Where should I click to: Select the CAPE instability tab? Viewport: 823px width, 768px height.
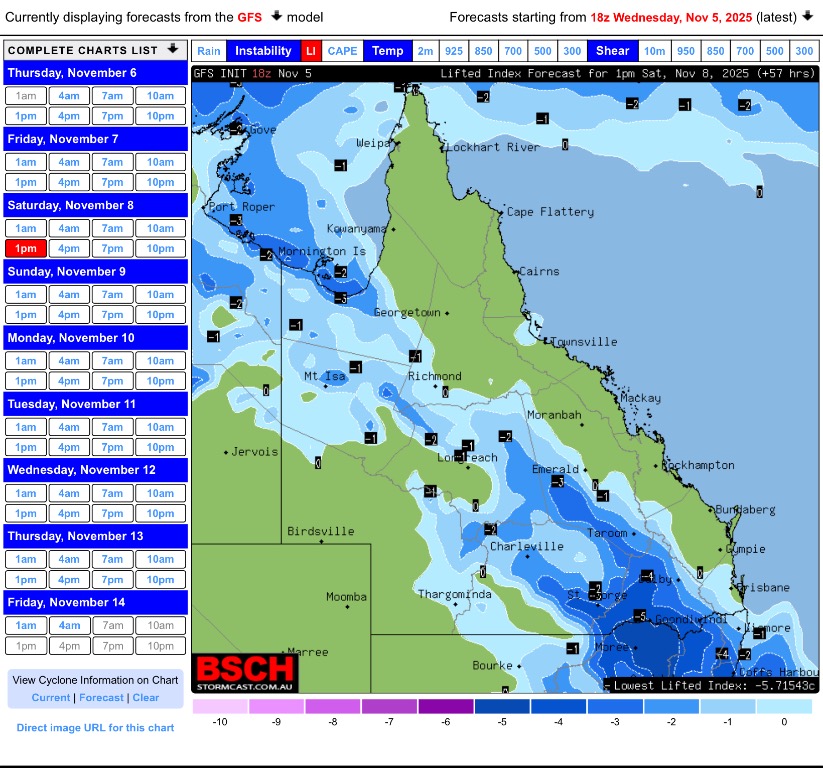tap(342, 51)
